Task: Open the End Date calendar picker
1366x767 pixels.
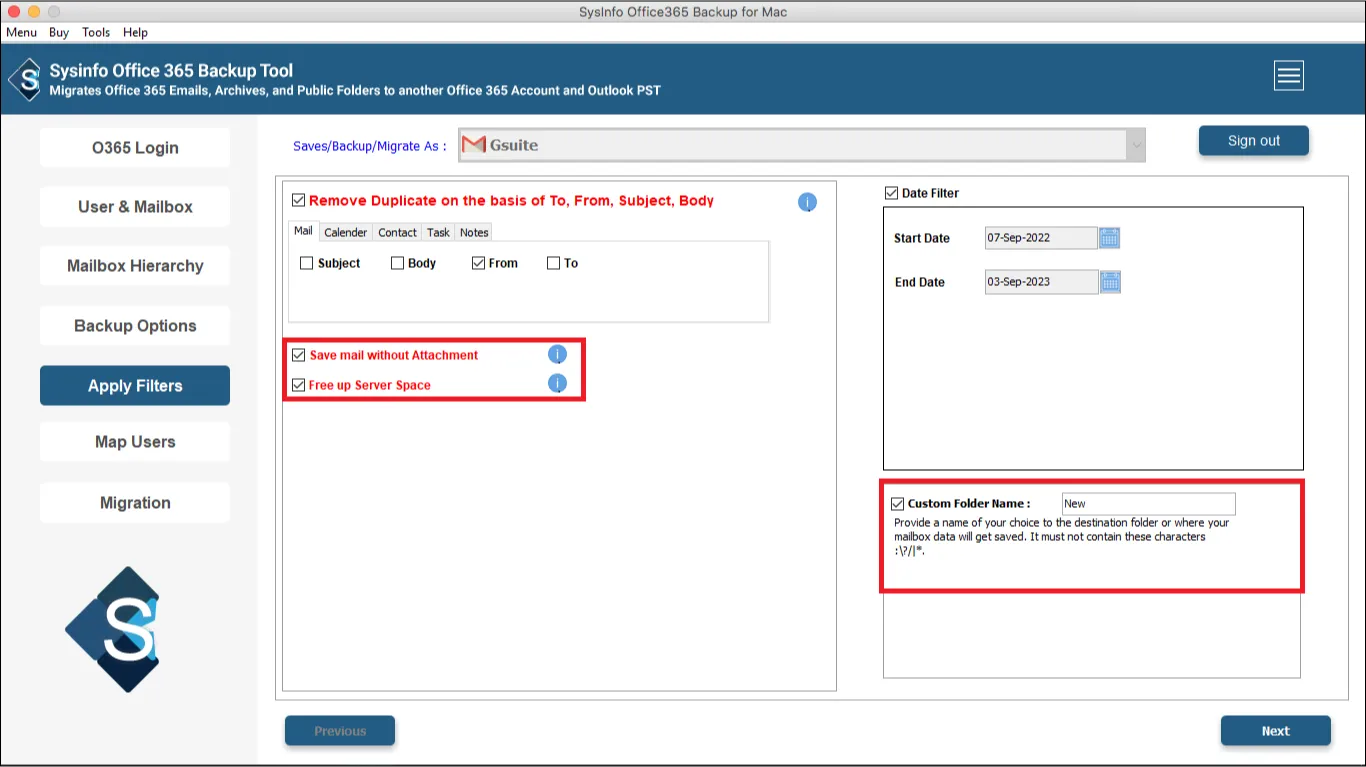Action: [x=1110, y=282]
